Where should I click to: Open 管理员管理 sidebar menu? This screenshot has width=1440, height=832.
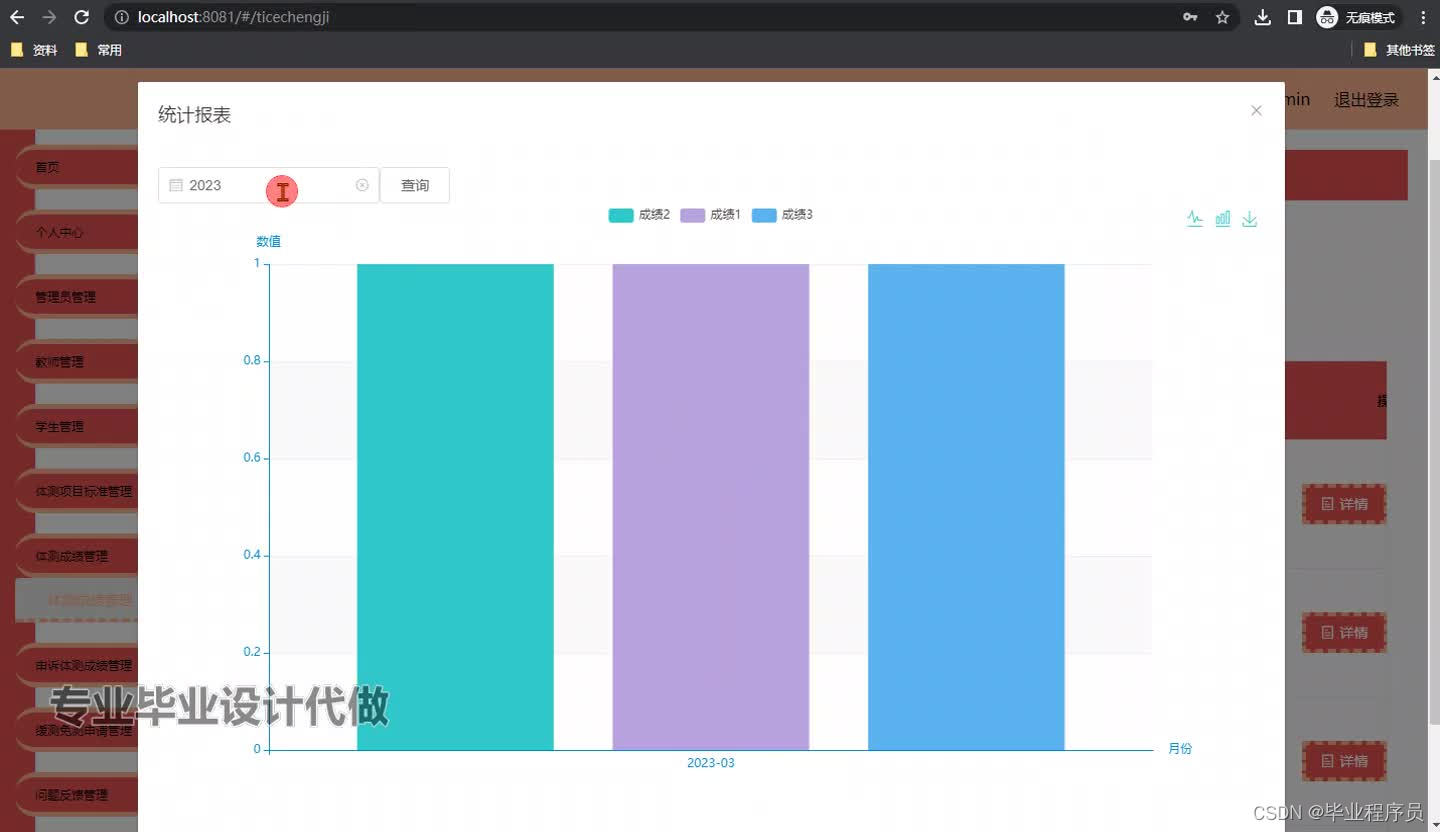tap(76, 297)
